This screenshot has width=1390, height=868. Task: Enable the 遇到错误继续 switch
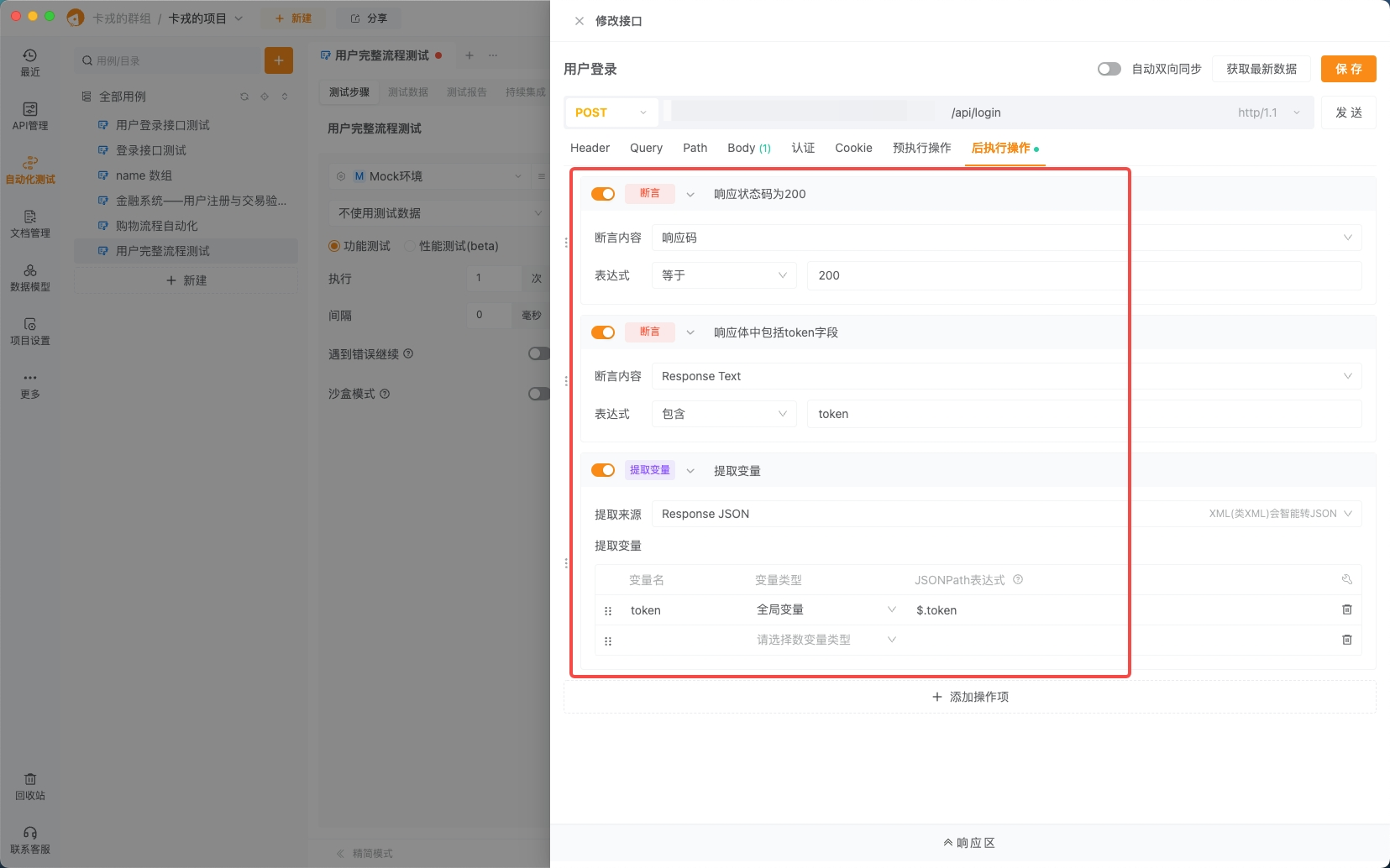pos(539,353)
